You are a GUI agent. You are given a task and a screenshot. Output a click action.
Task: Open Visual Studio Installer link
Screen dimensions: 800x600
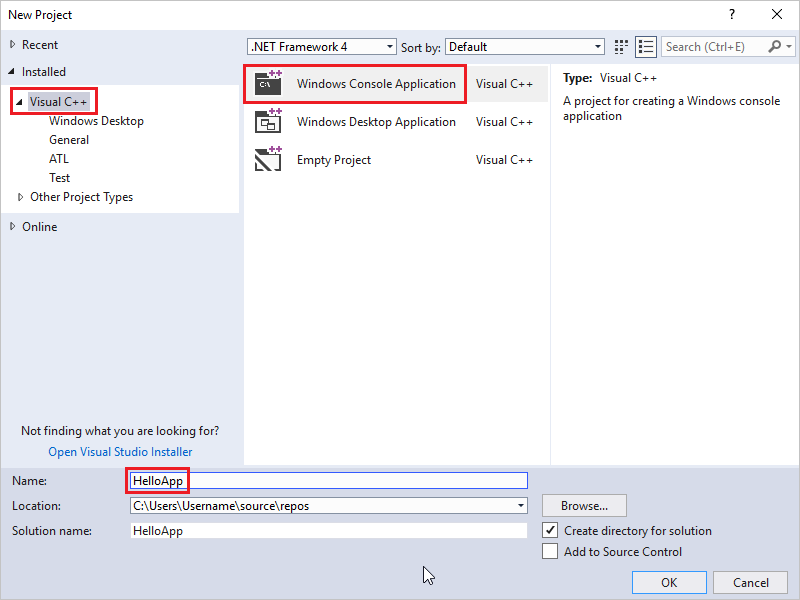pyautogui.click(x=120, y=452)
